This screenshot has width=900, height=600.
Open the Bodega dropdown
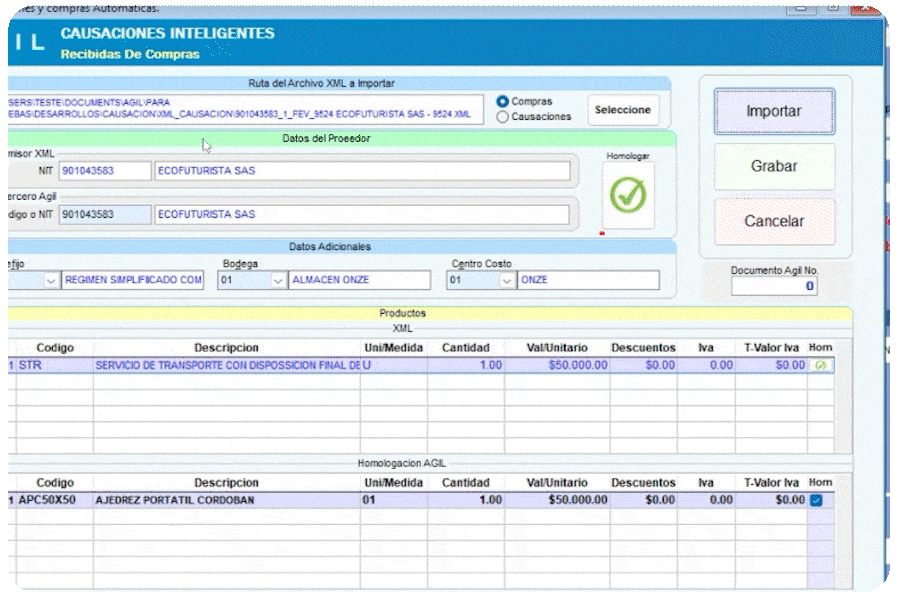point(277,281)
